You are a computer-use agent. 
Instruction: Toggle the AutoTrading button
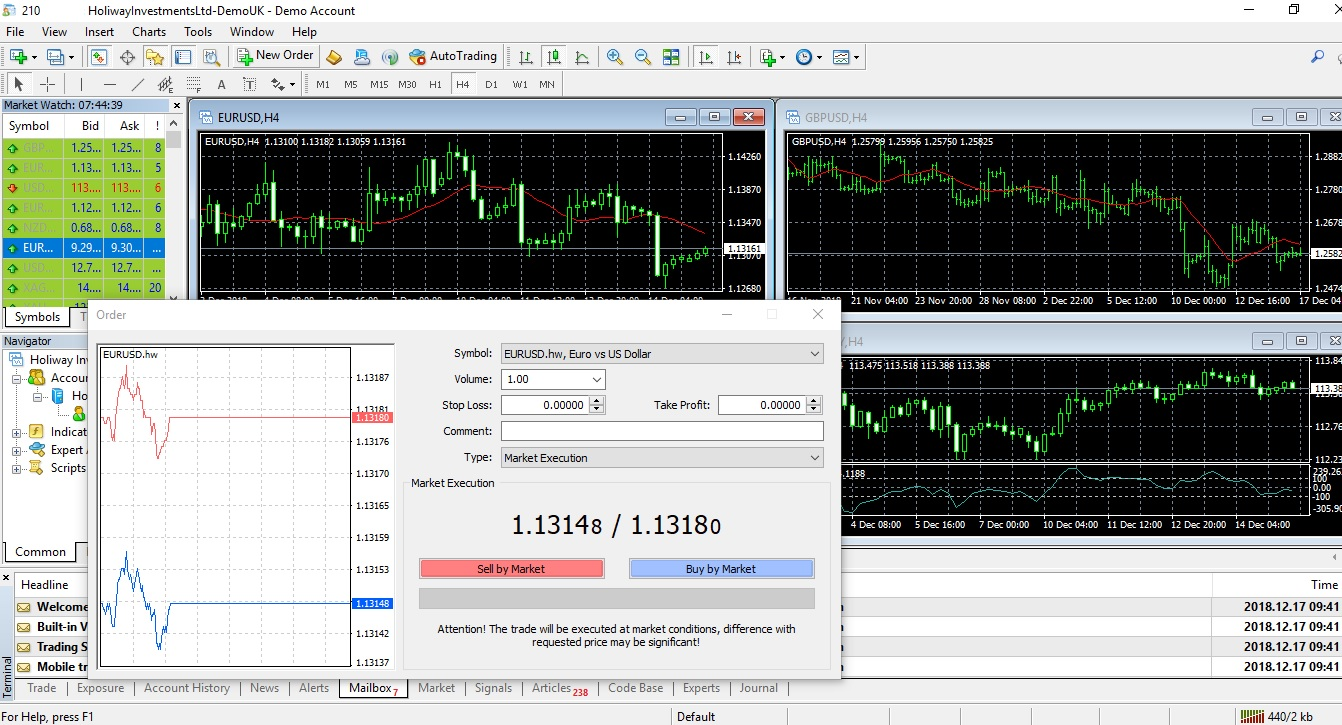pos(452,57)
